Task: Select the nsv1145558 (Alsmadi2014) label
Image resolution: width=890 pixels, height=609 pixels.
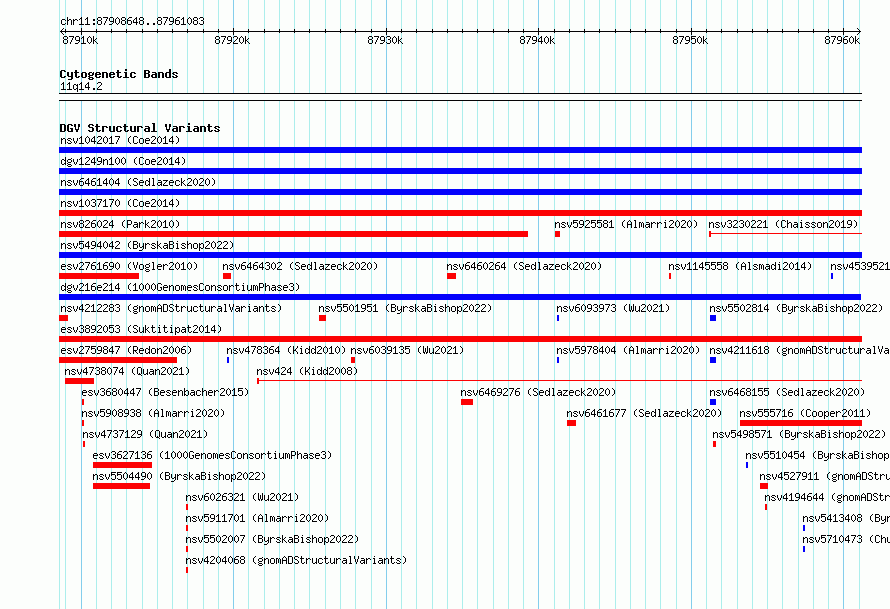Action: [740, 266]
